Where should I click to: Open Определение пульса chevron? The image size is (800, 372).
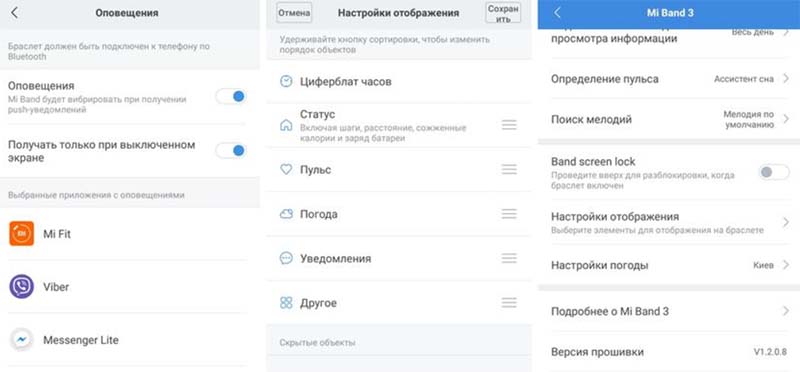click(x=786, y=79)
